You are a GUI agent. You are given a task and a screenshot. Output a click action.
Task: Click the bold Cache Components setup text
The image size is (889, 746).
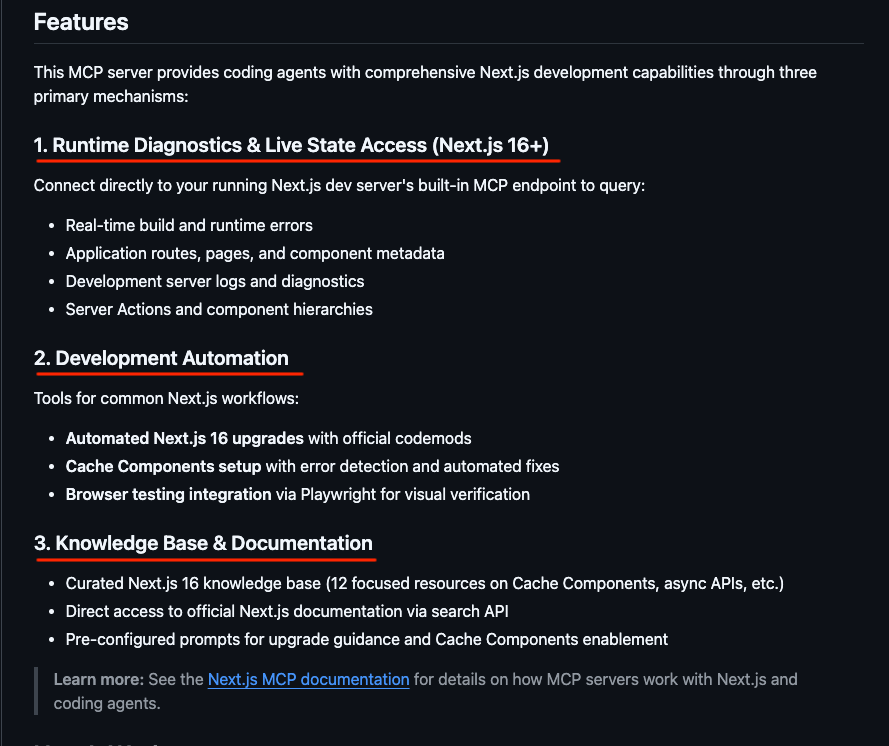coord(163,466)
